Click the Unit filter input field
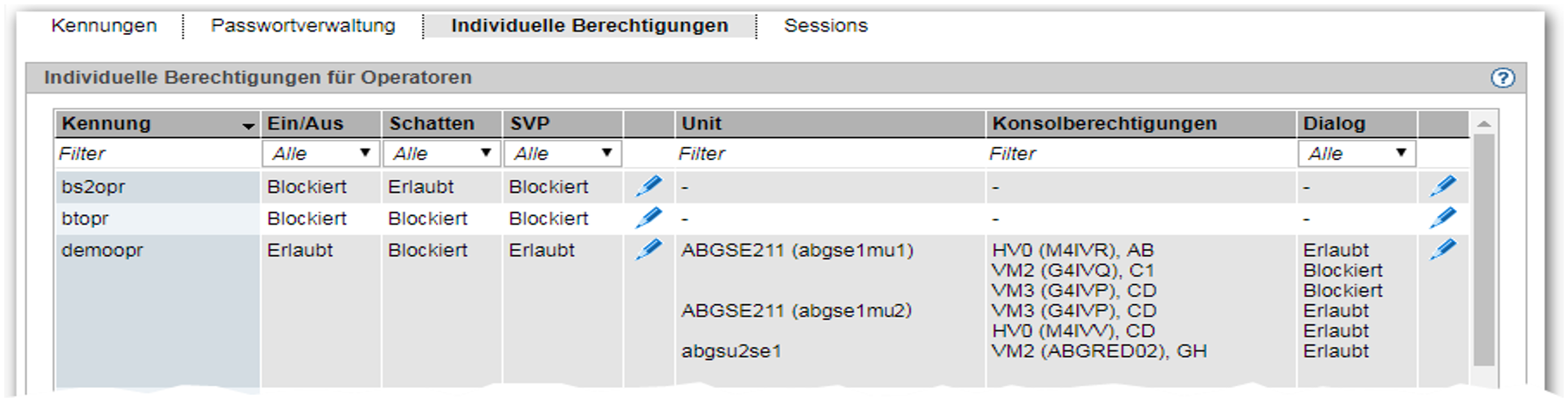The height and width of the screenshot is (402, 1568). click(830, 154)
